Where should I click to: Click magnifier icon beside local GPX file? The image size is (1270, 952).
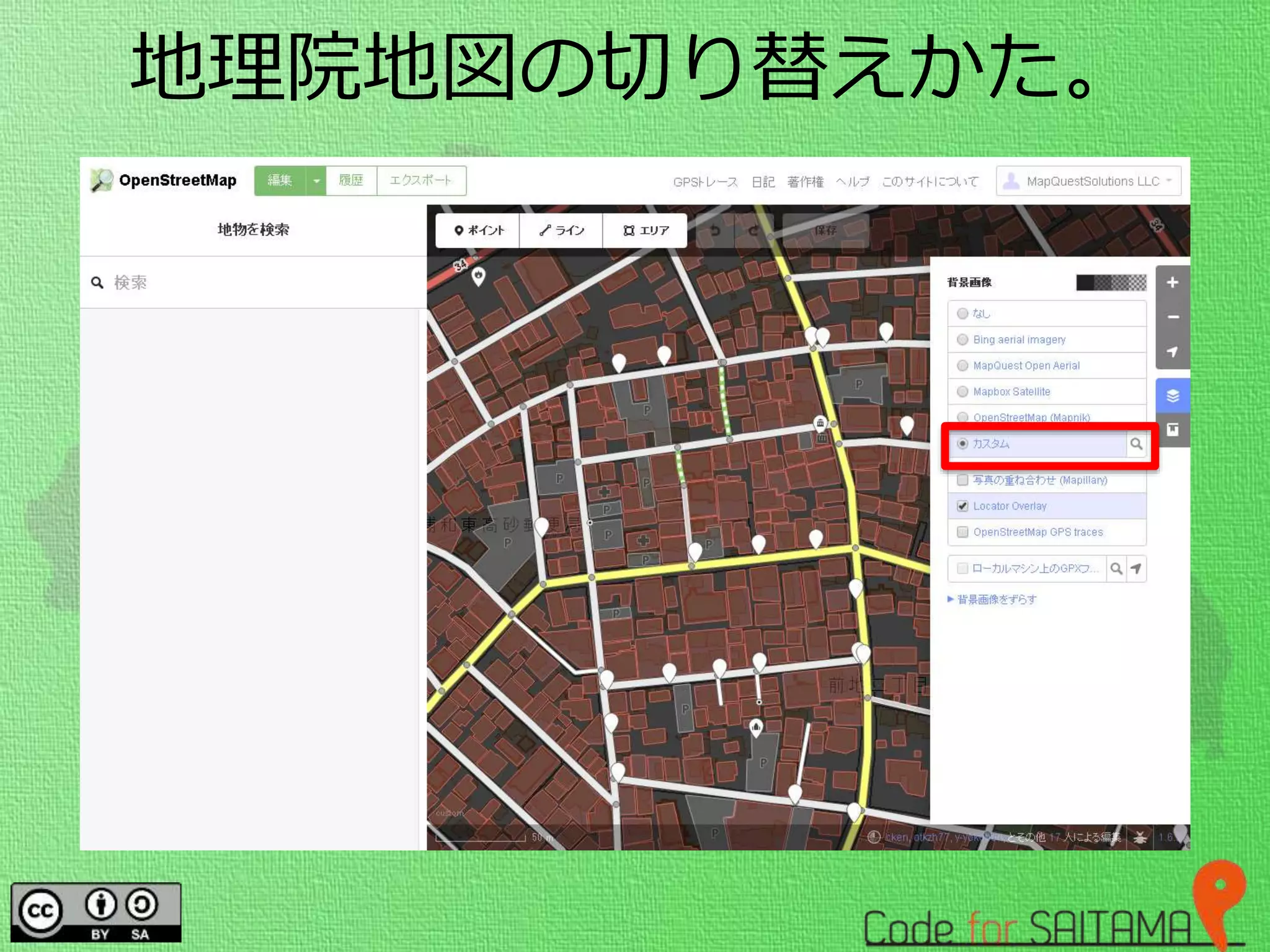(x=1116, y=568)
